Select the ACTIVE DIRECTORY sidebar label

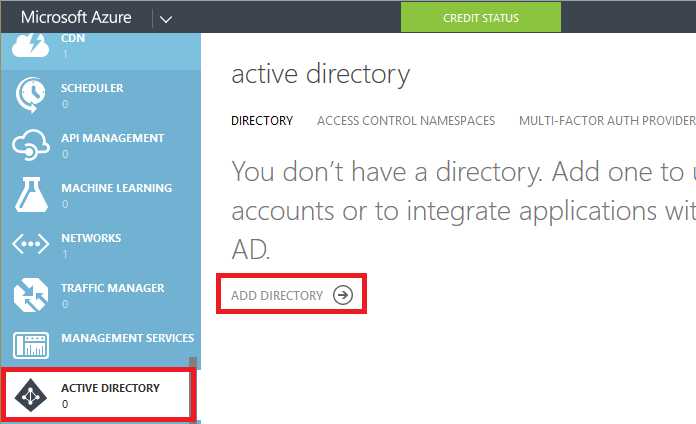click(x=111, y=388)
